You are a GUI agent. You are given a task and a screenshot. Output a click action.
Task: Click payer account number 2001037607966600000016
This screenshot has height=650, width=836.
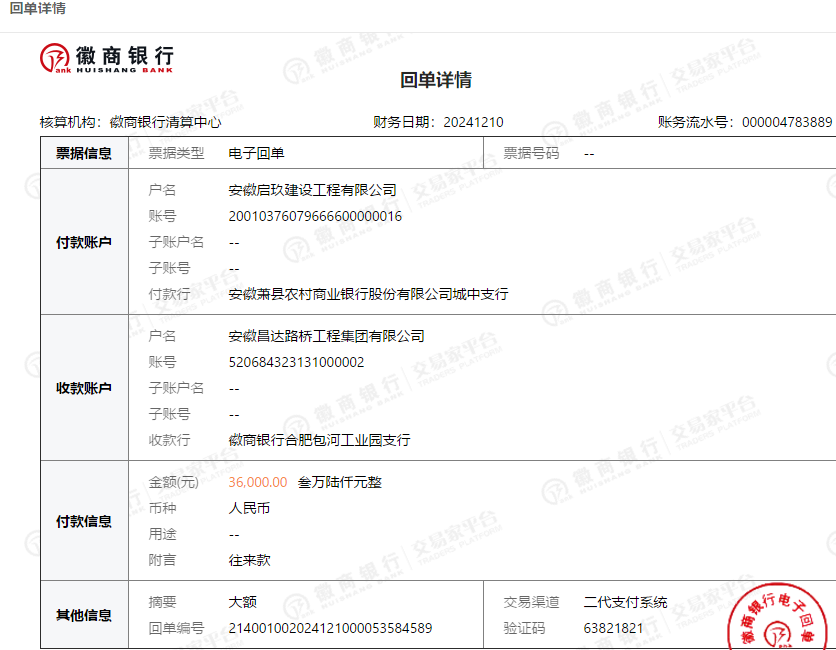click(x=315, y=216)
